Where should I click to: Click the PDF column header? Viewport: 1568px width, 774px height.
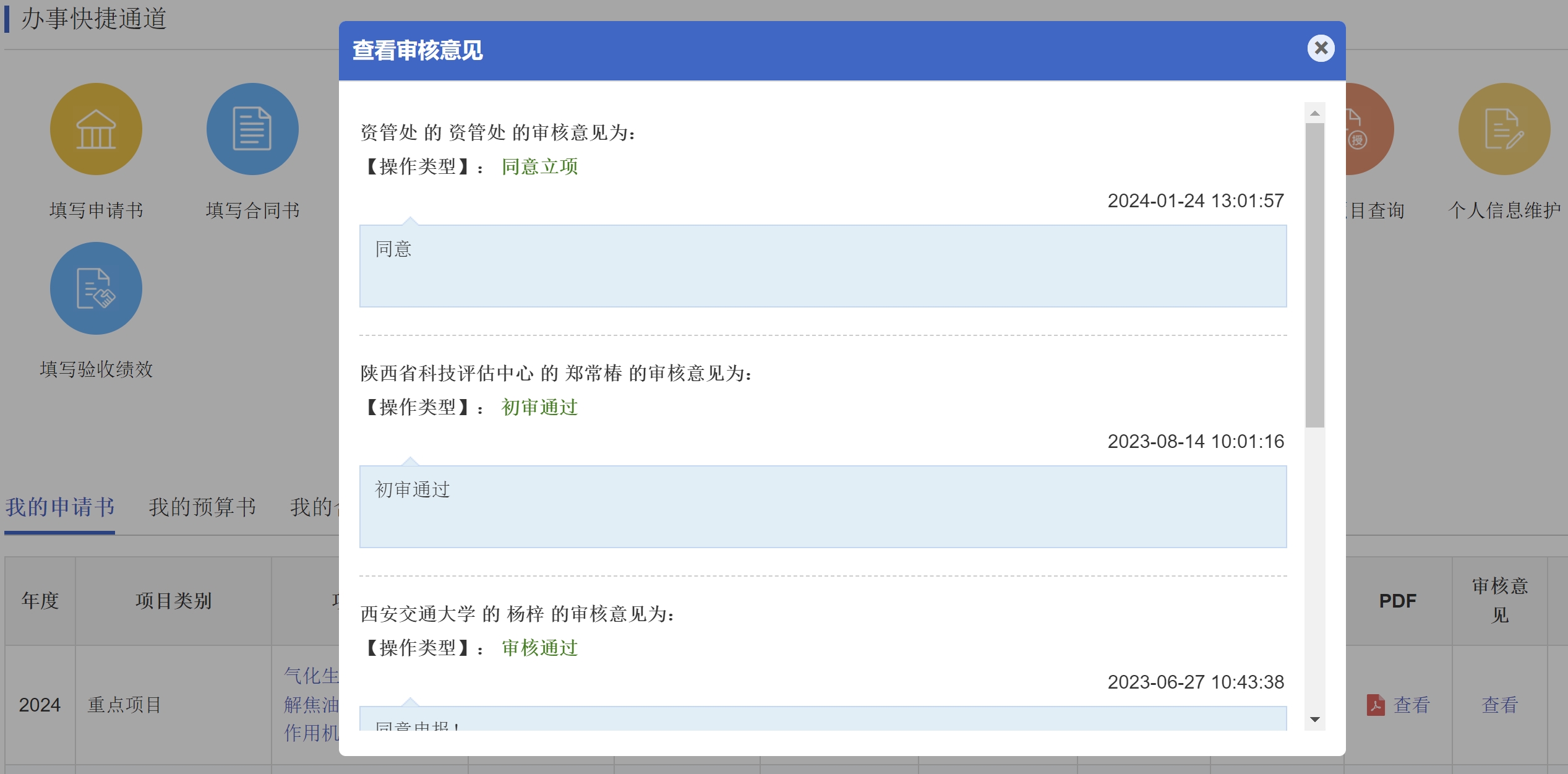(1398, 601)
